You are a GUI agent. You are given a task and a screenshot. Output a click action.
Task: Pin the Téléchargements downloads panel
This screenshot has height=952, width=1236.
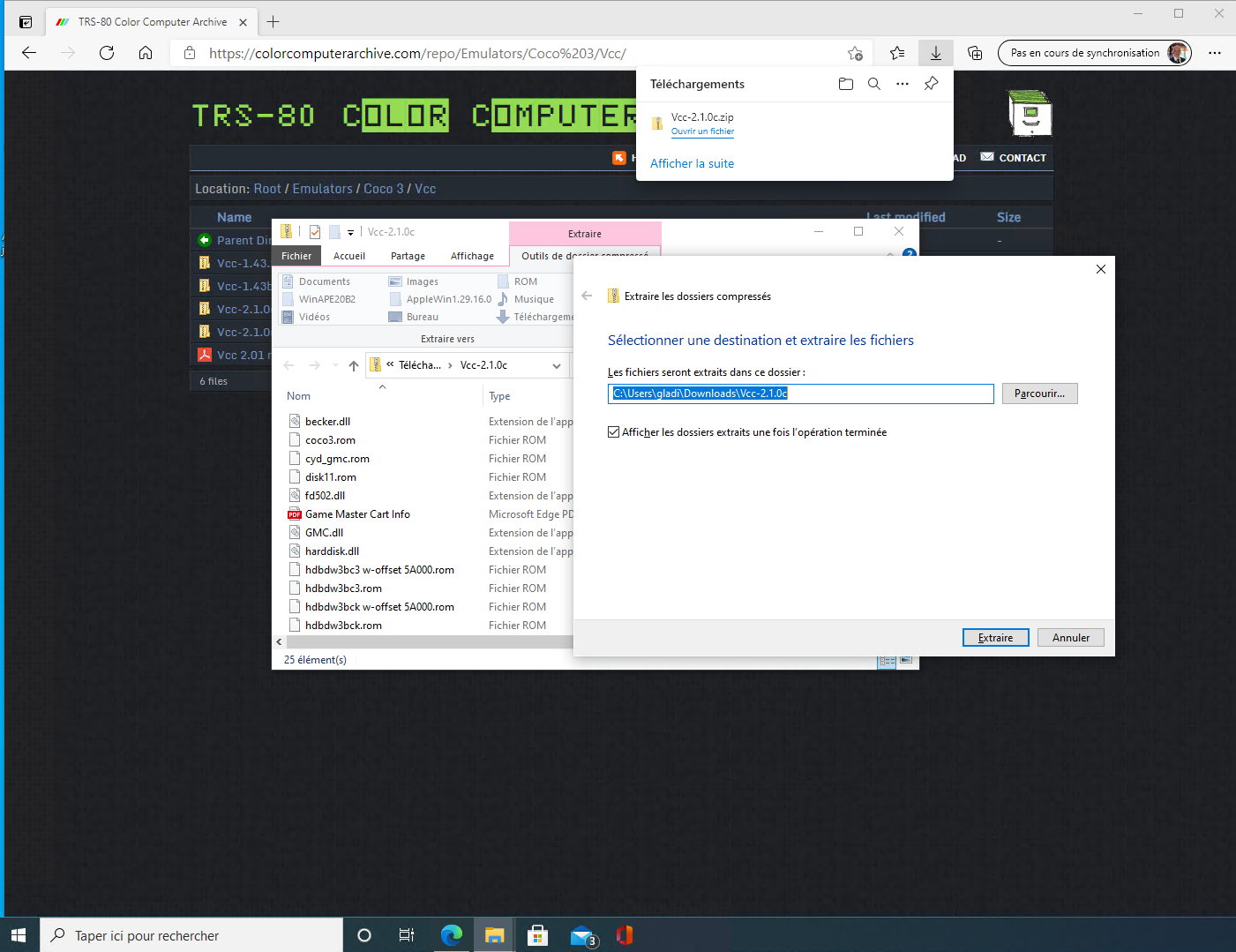pos(931,84)
